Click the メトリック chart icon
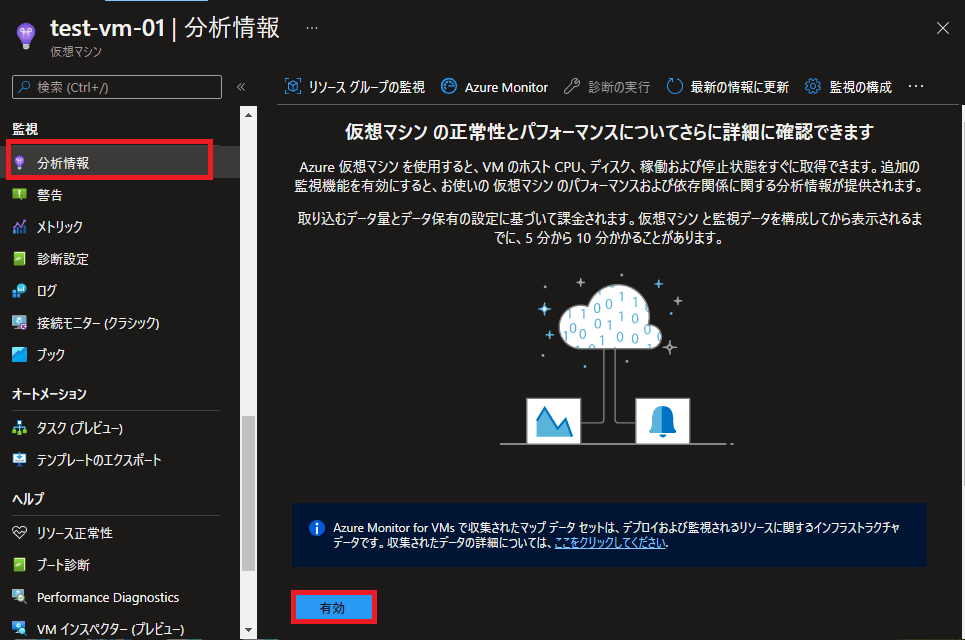Image resolution: width=965 pixels, height=640 pixels. [x=20, y=227]
